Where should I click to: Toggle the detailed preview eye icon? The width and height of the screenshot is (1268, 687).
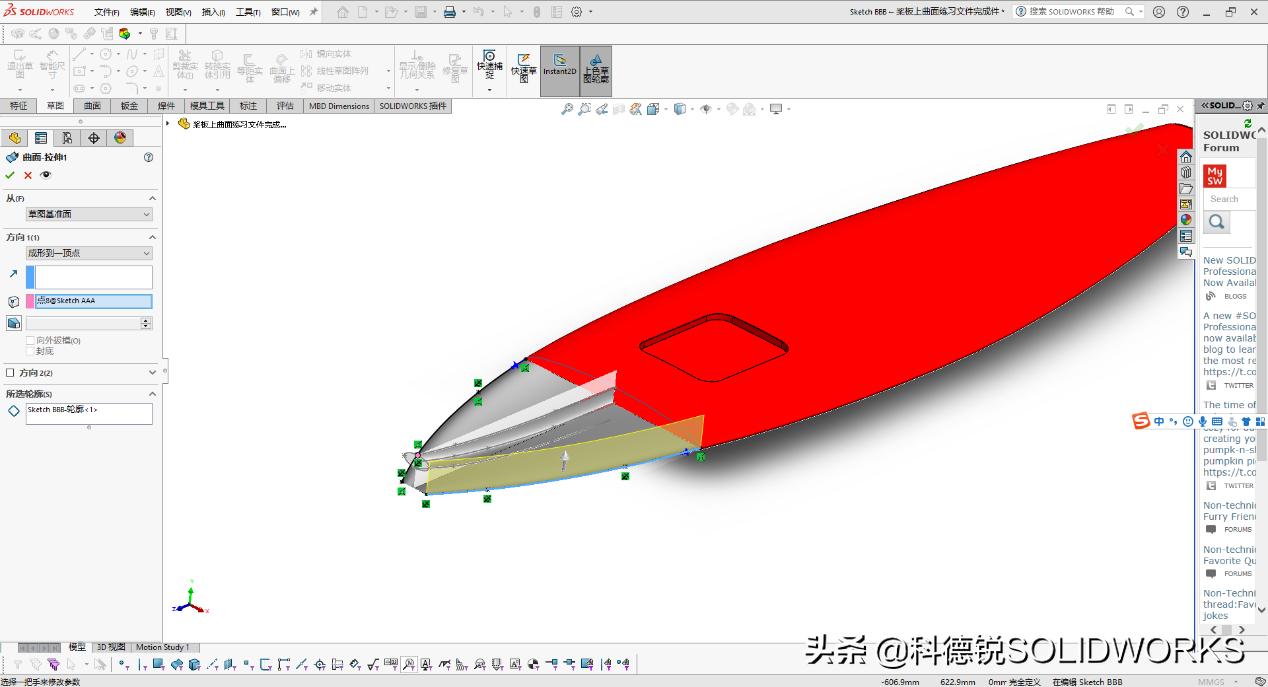(45, 175)
